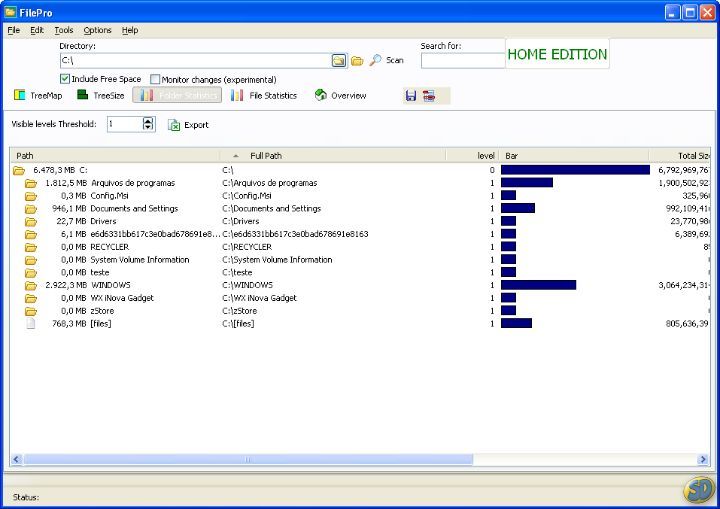
Task: Sort by the level column header
Action: (x=472, y=156)
